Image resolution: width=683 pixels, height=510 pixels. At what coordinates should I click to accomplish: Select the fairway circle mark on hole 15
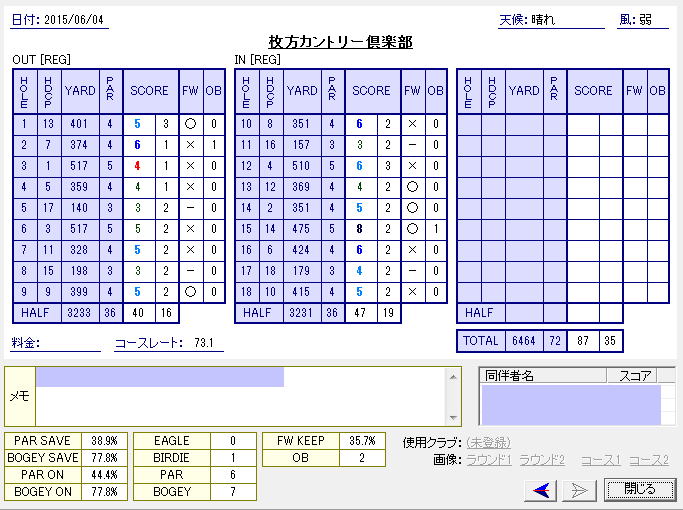pyautogui.click(x=413, y=229)
